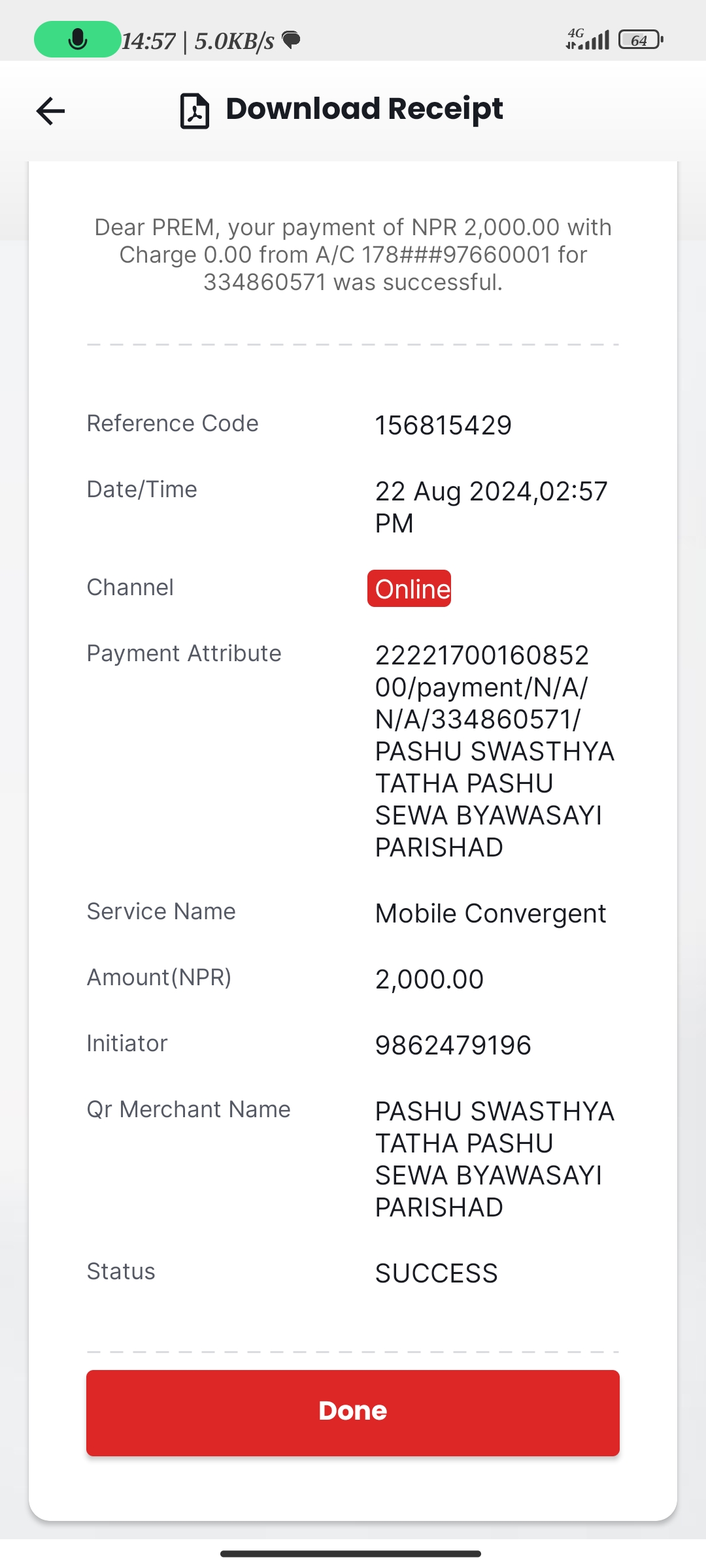This screenshot has height=1568, width=706.
Task: Tap the Mobile Convergent service name
Action: tap(491, 913)
